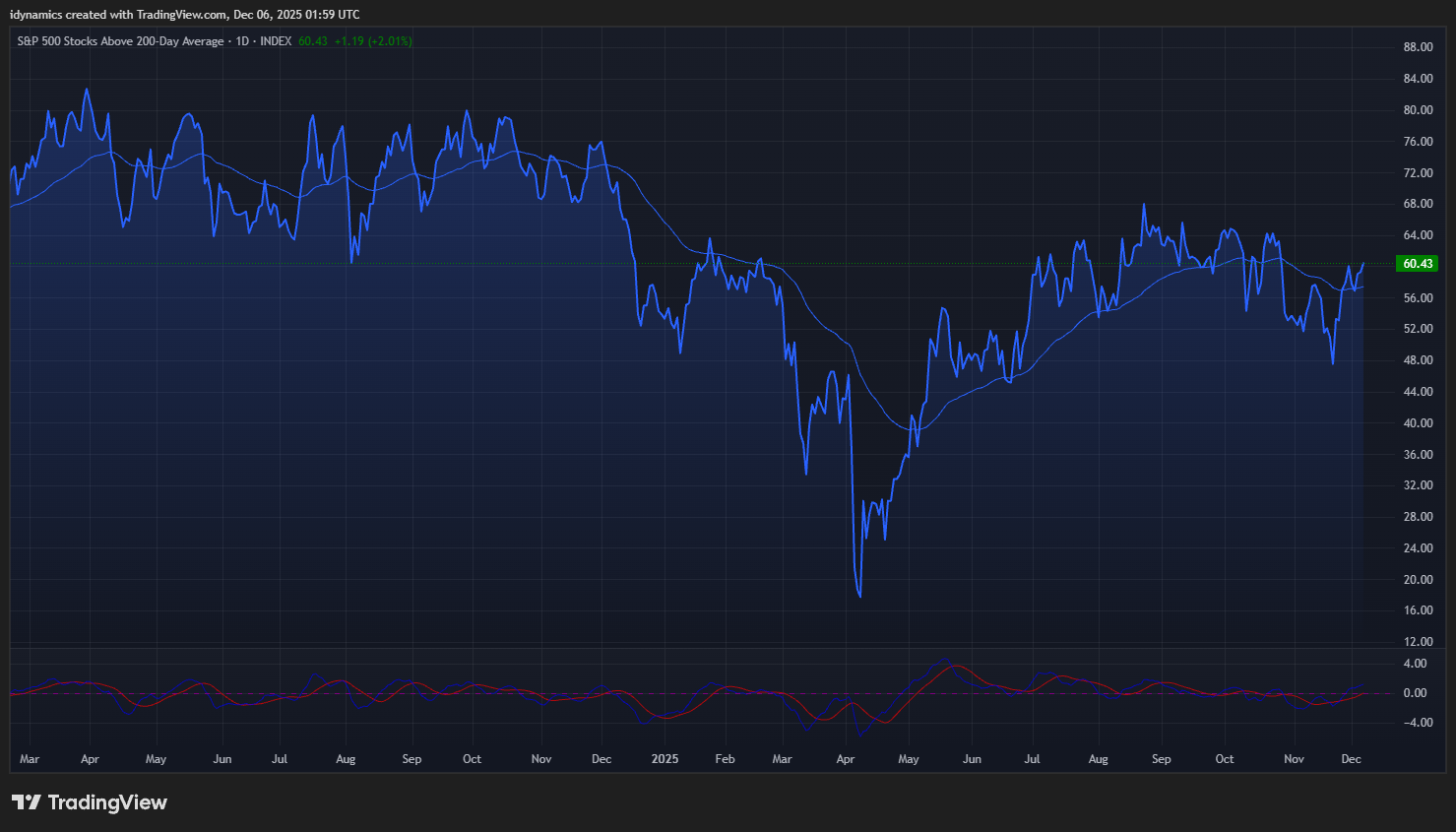Click the INDEX exchange label
1456x832 pixels.
[x=276, y=41]
